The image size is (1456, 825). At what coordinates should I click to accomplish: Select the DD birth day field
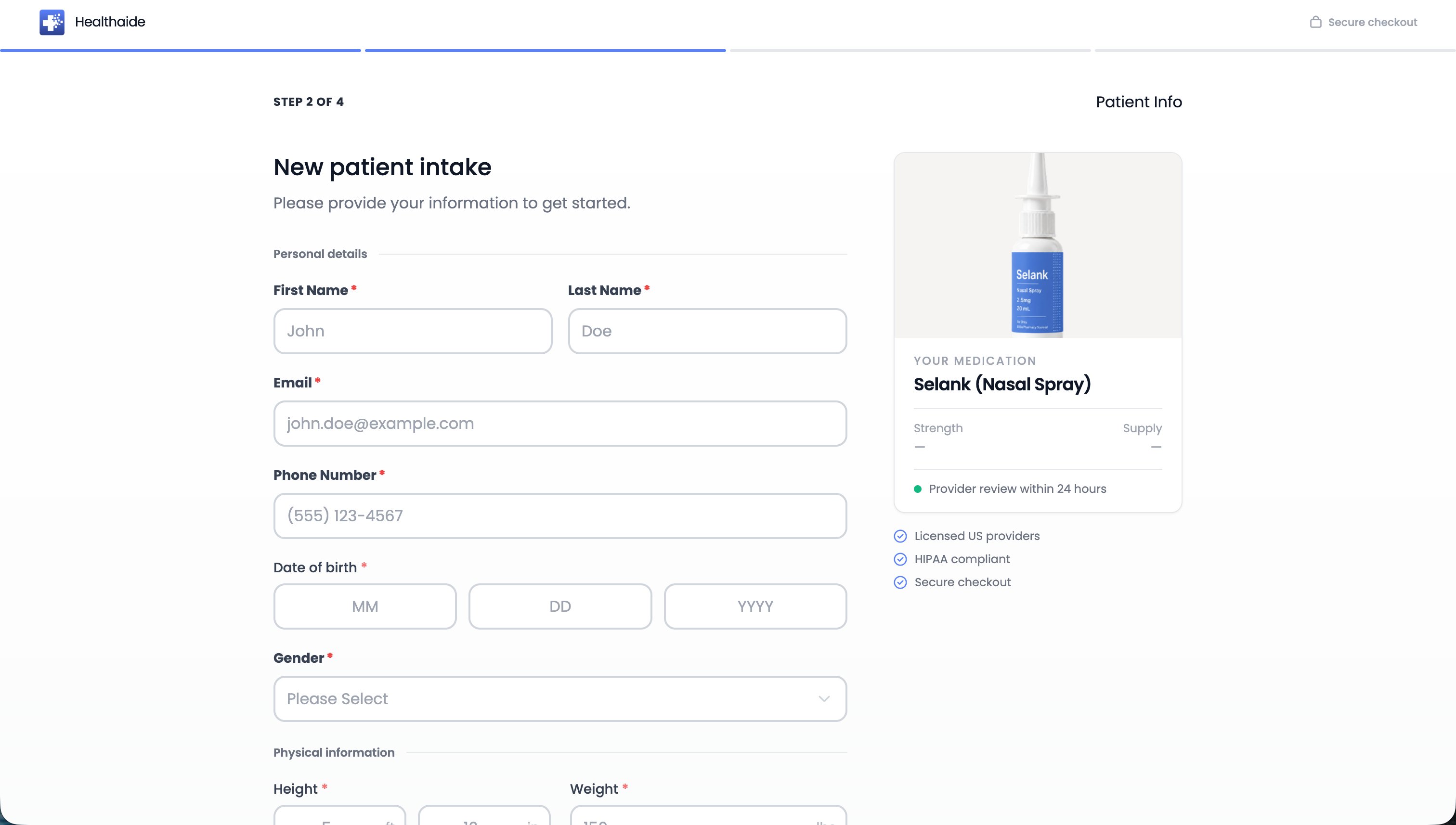pos(560,606)
